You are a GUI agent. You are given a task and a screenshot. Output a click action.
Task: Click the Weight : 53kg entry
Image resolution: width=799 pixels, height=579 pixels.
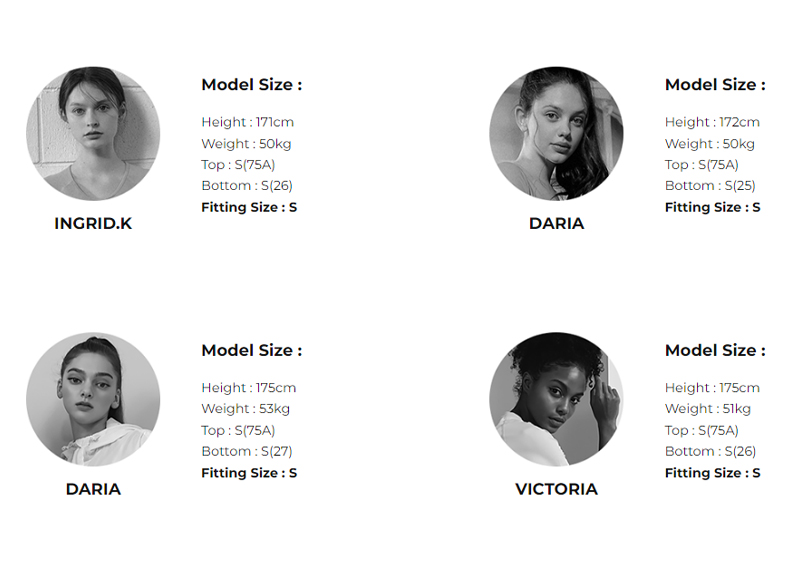245,409
